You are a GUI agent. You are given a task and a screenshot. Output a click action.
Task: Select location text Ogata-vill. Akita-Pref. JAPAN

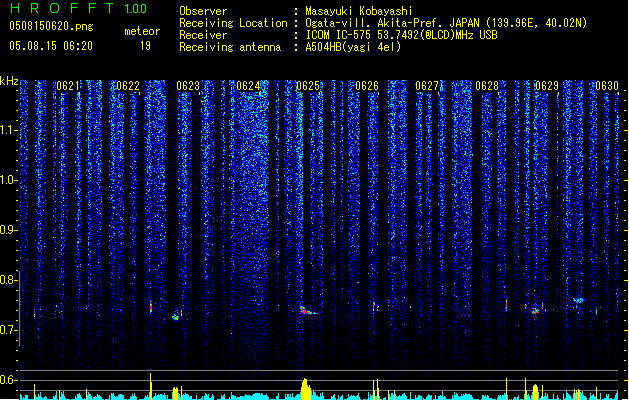pyautogui.click(x=392, y=23)
